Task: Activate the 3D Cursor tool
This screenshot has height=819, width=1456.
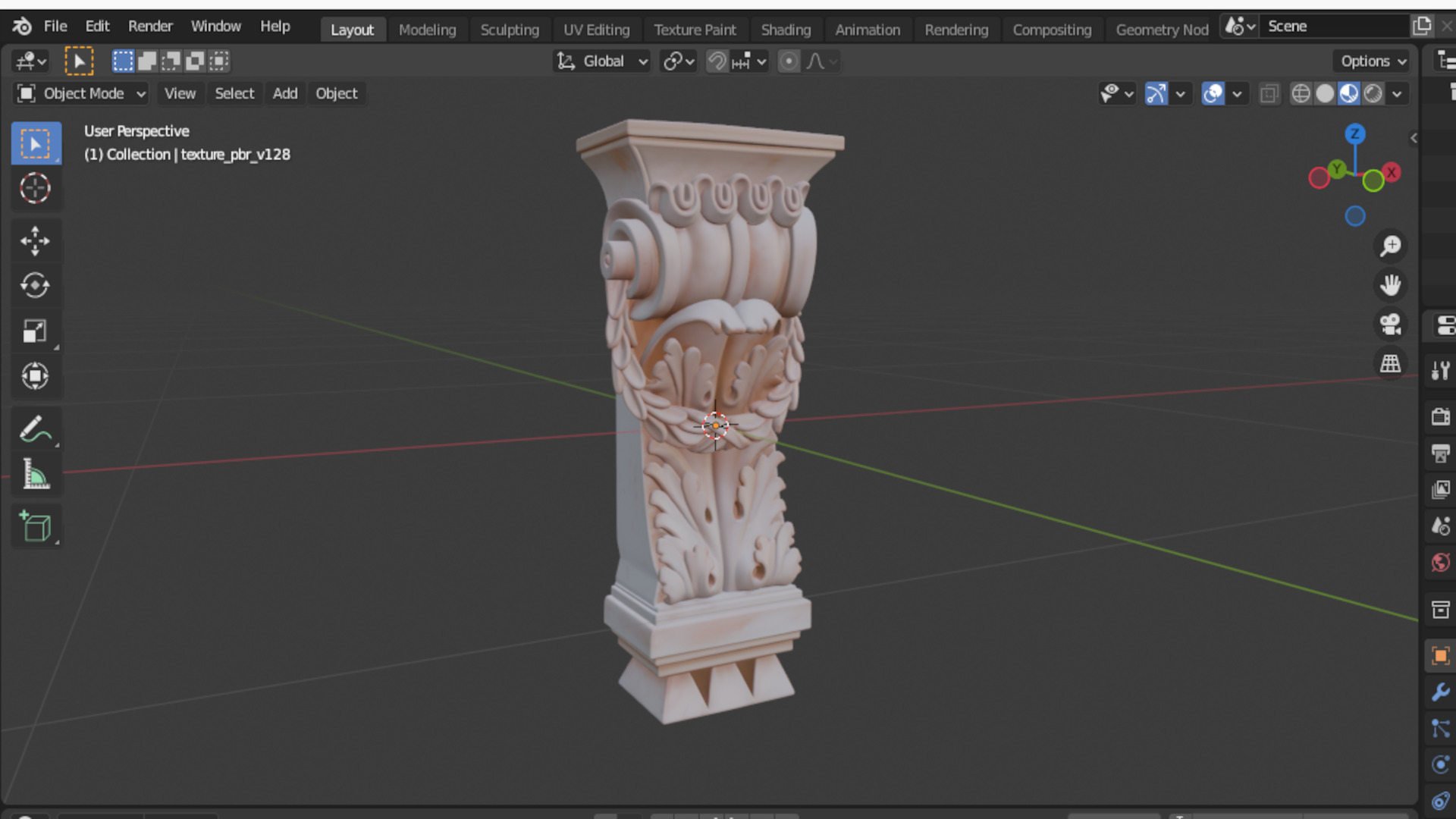Action: 36,188
